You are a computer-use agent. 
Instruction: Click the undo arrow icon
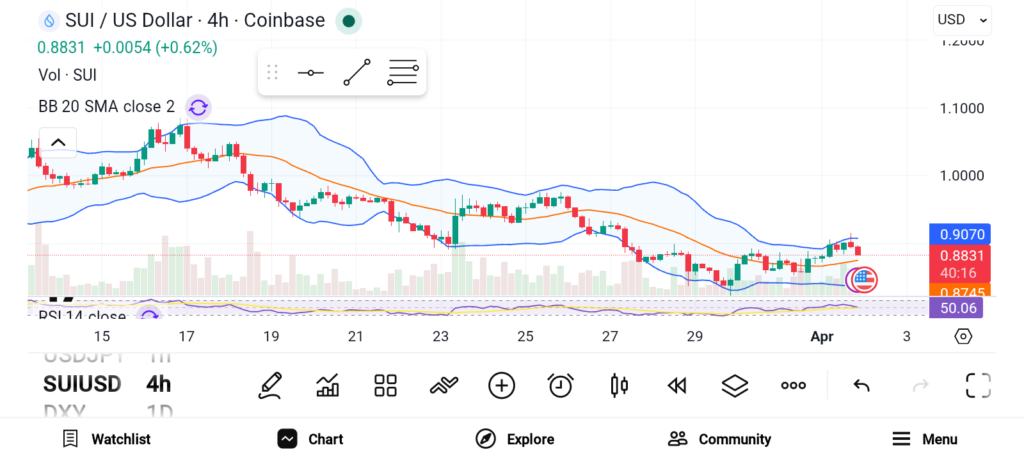click(861, 385)
